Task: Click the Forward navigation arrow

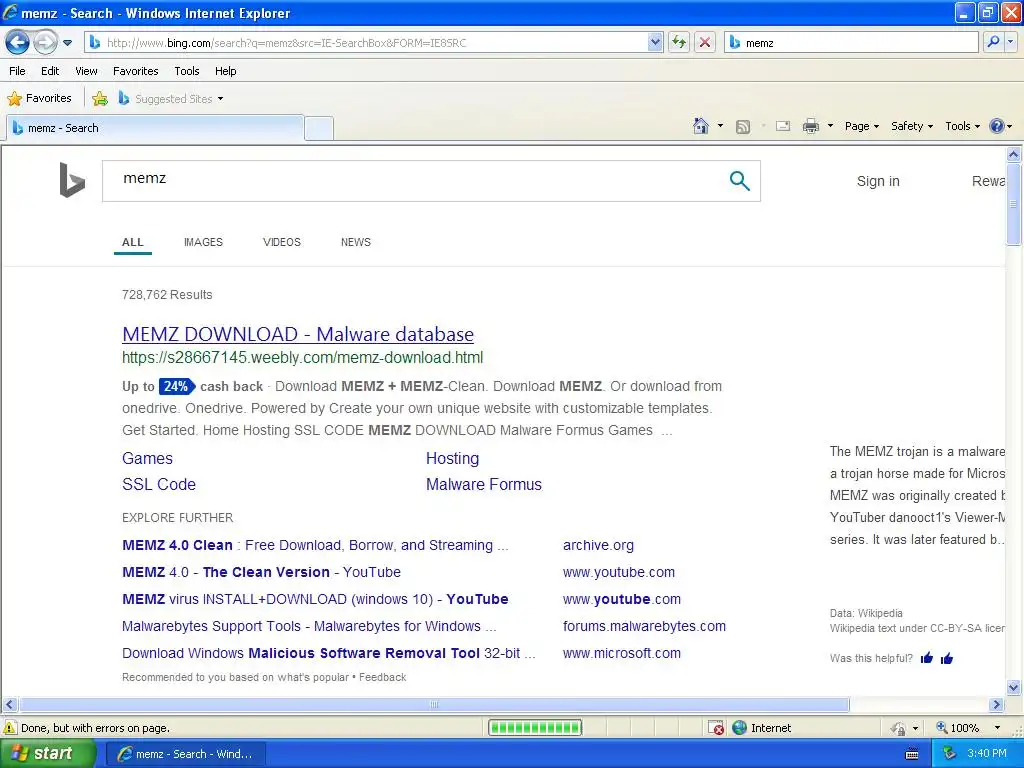Action: 45,43
